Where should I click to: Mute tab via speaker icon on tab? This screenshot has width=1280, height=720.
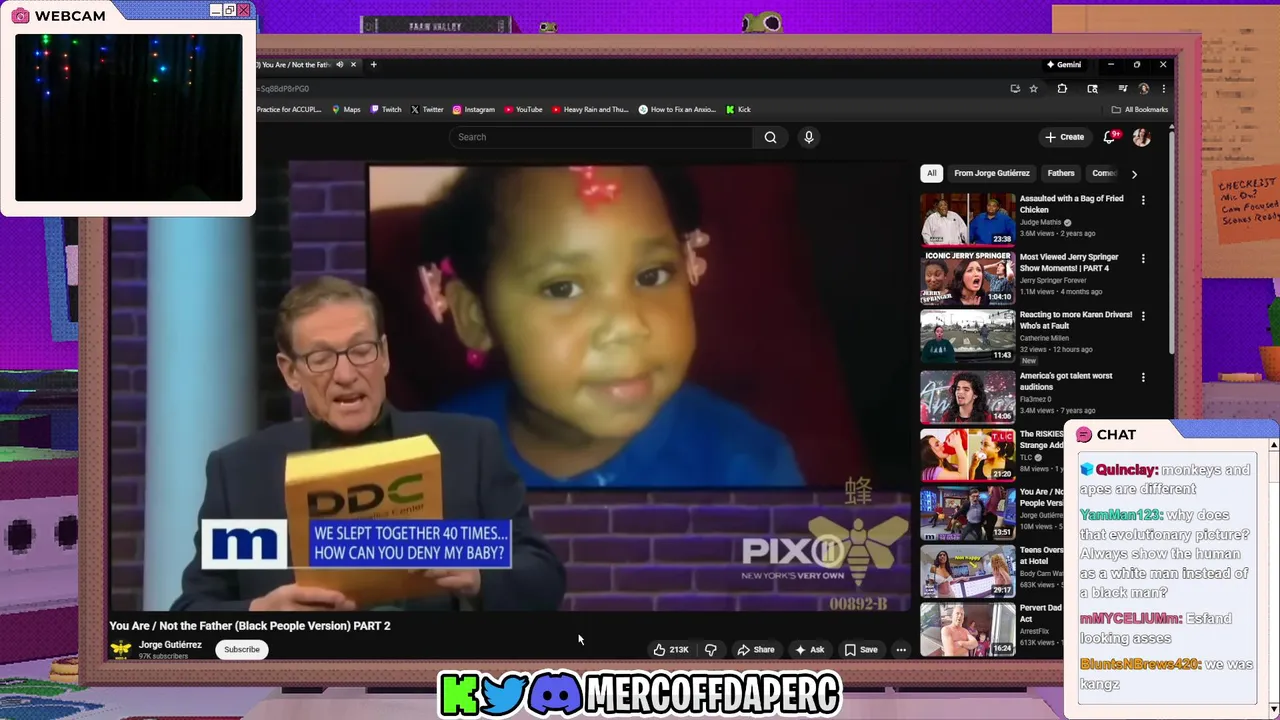pos(340,65)
